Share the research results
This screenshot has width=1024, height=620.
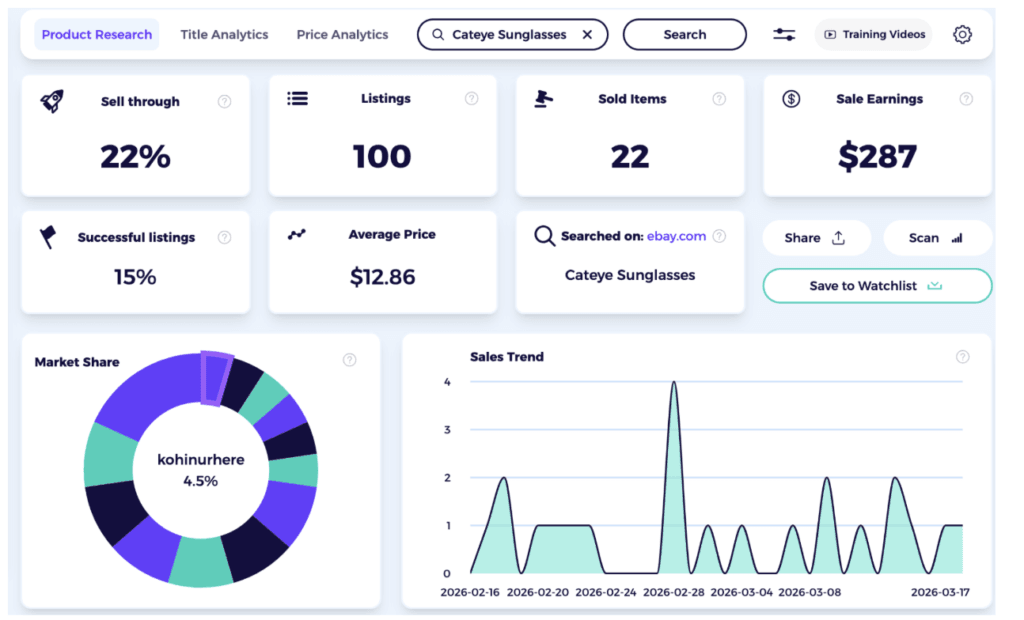[815, 237]
